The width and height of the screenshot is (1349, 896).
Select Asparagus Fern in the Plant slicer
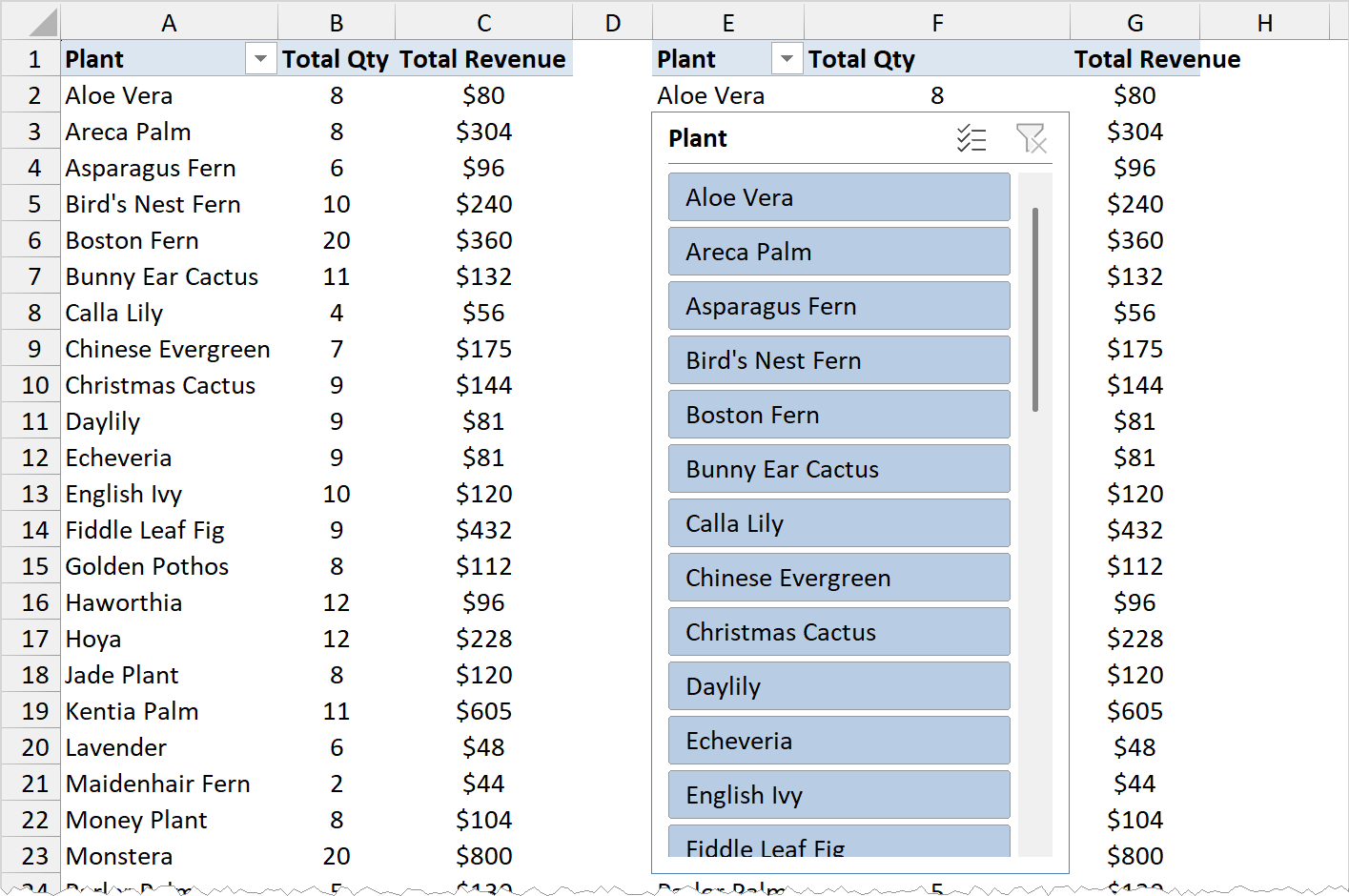839,306
